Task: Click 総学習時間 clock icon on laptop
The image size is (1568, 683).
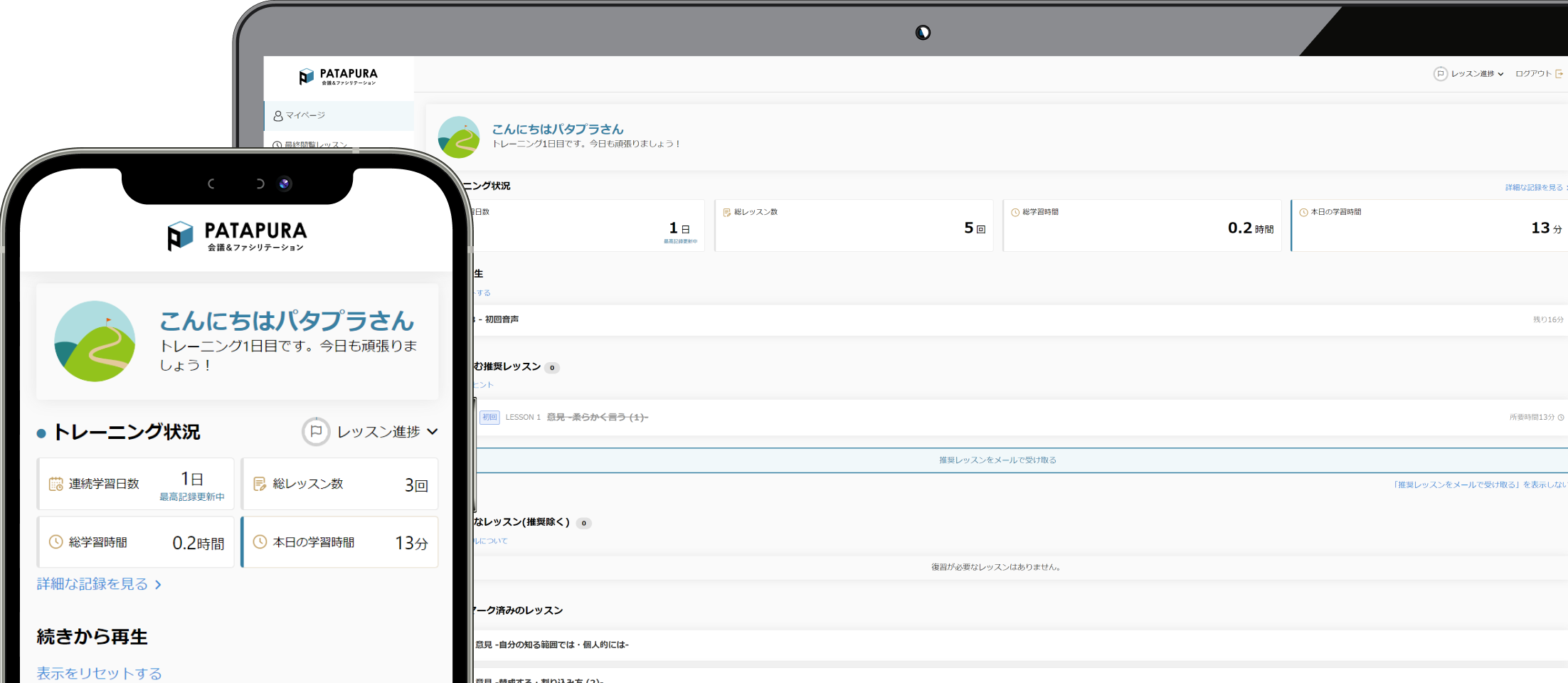Action: click(1015, 212)
